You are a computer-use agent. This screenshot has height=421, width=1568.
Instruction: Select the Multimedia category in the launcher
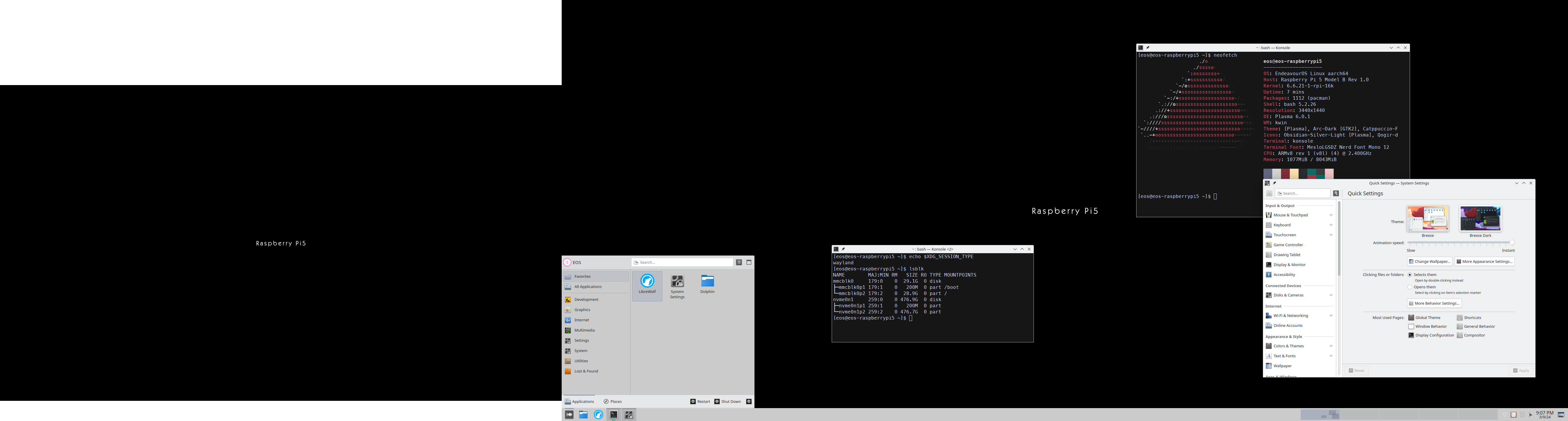click(x=596, y=330)
